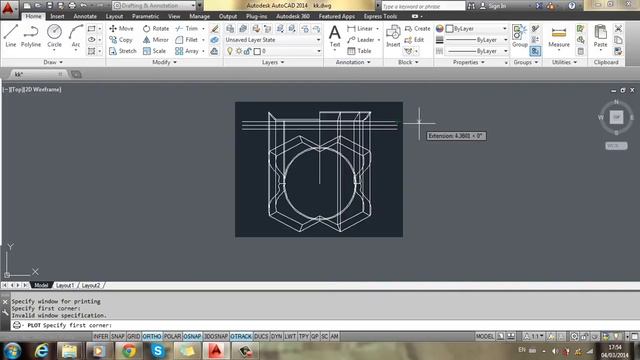Click the keyword search input field
The height and width of the screenshot is (360, 640).
click(422, 6)
